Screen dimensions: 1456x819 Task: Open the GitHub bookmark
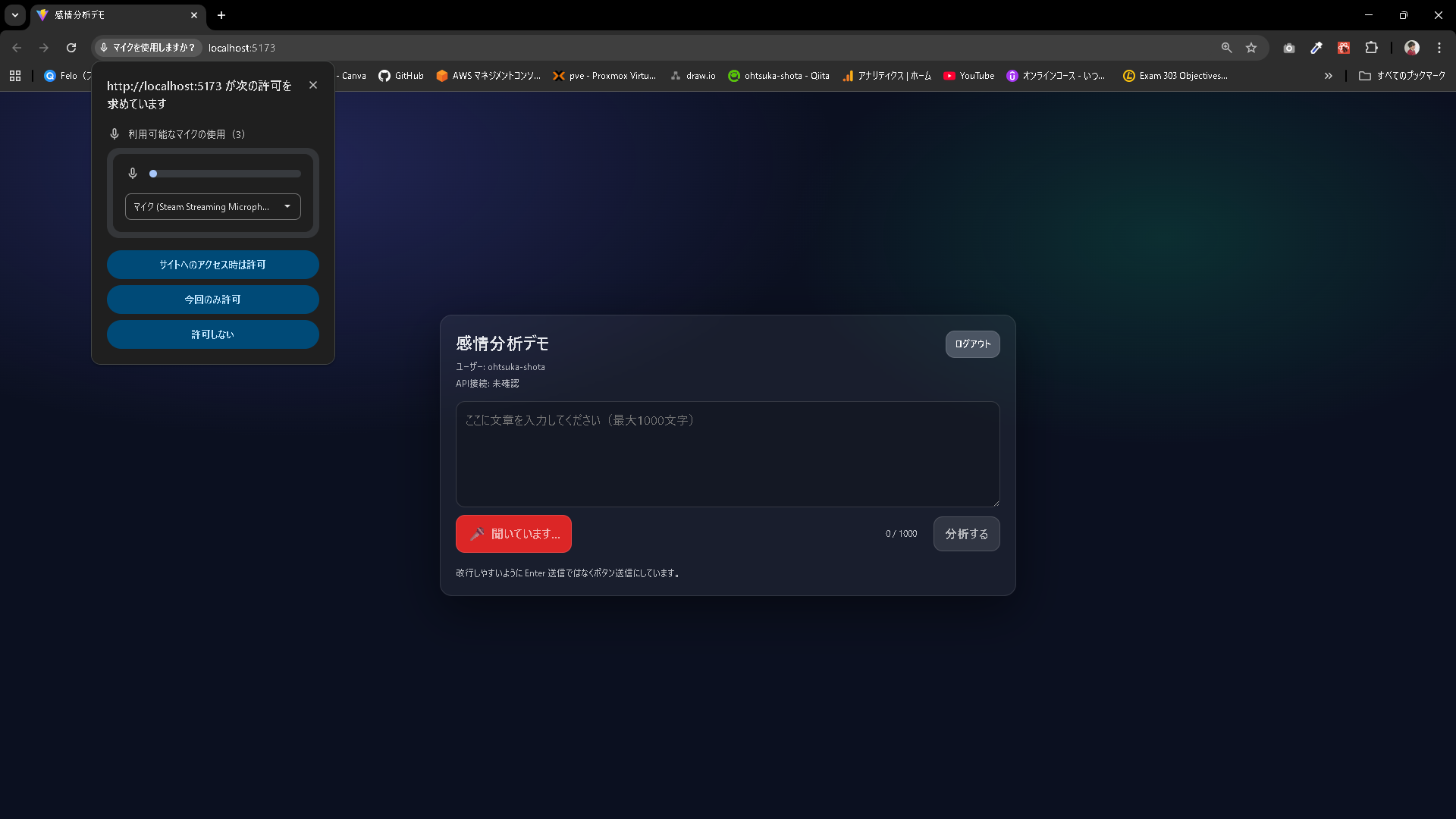[401, 76]
